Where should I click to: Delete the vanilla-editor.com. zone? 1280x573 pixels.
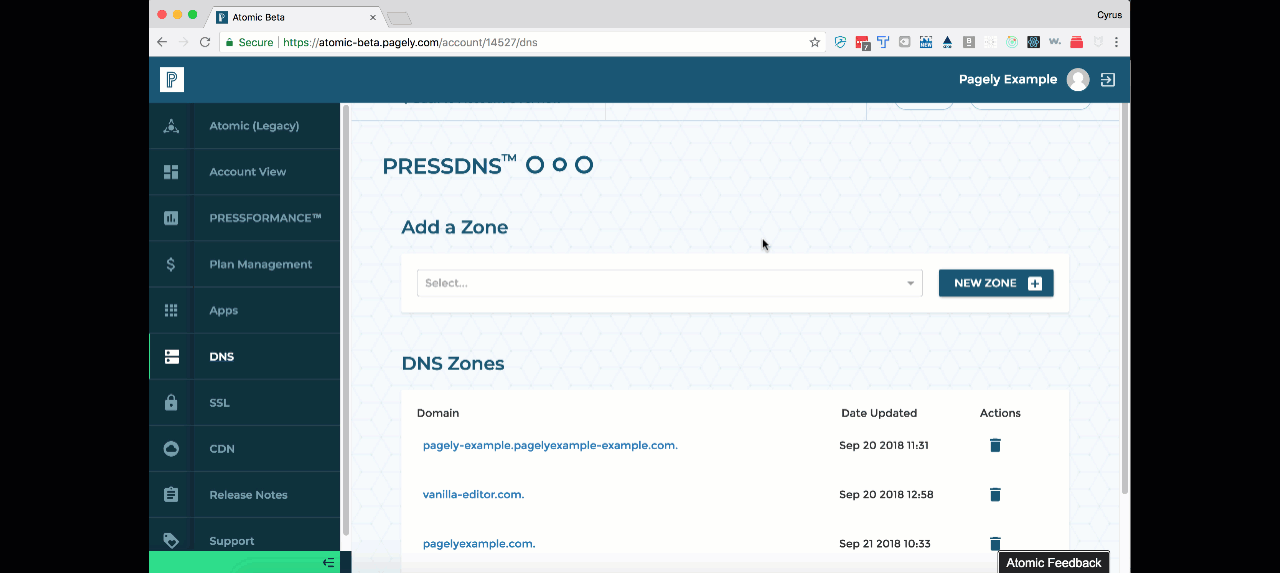(x=995, y=494)
